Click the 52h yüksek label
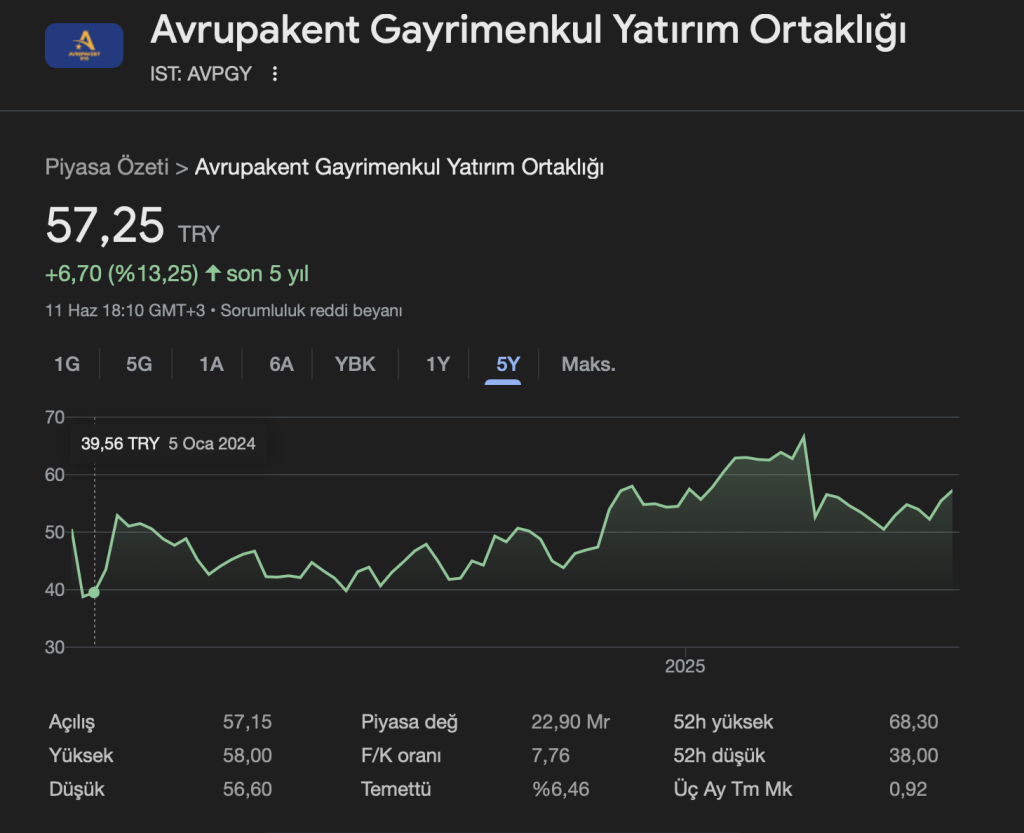 [723, 721]
